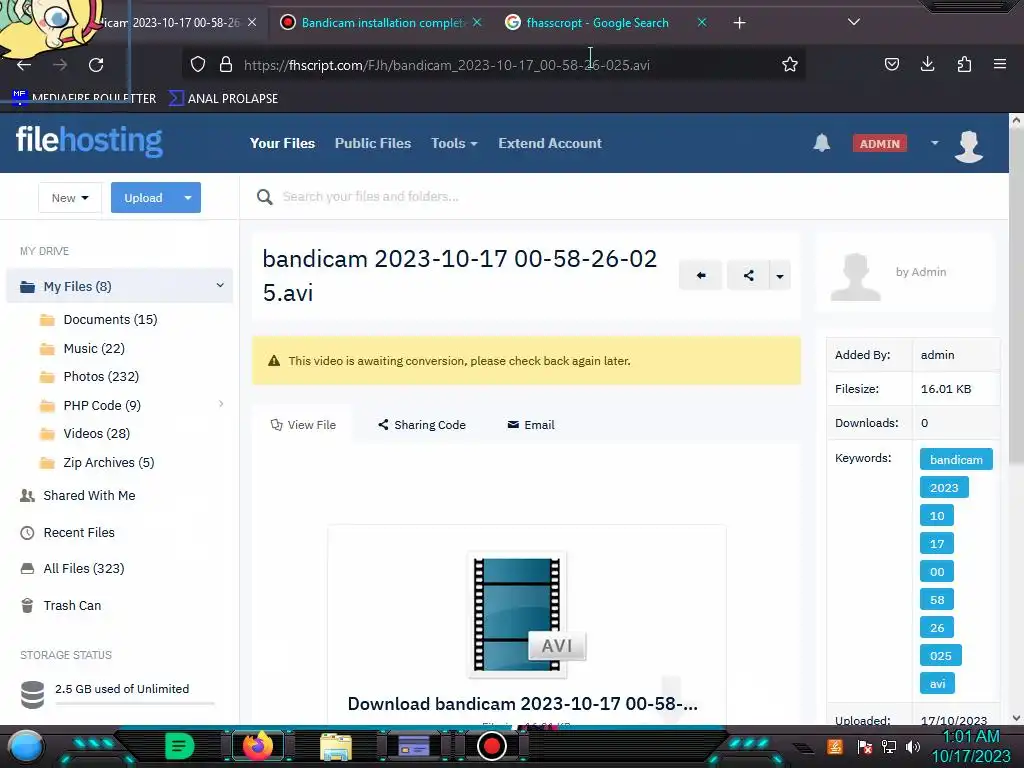Screen dimensions: 1024x768
Task: Click the 025 keyword tag
Action: click(x=940, y=655)
